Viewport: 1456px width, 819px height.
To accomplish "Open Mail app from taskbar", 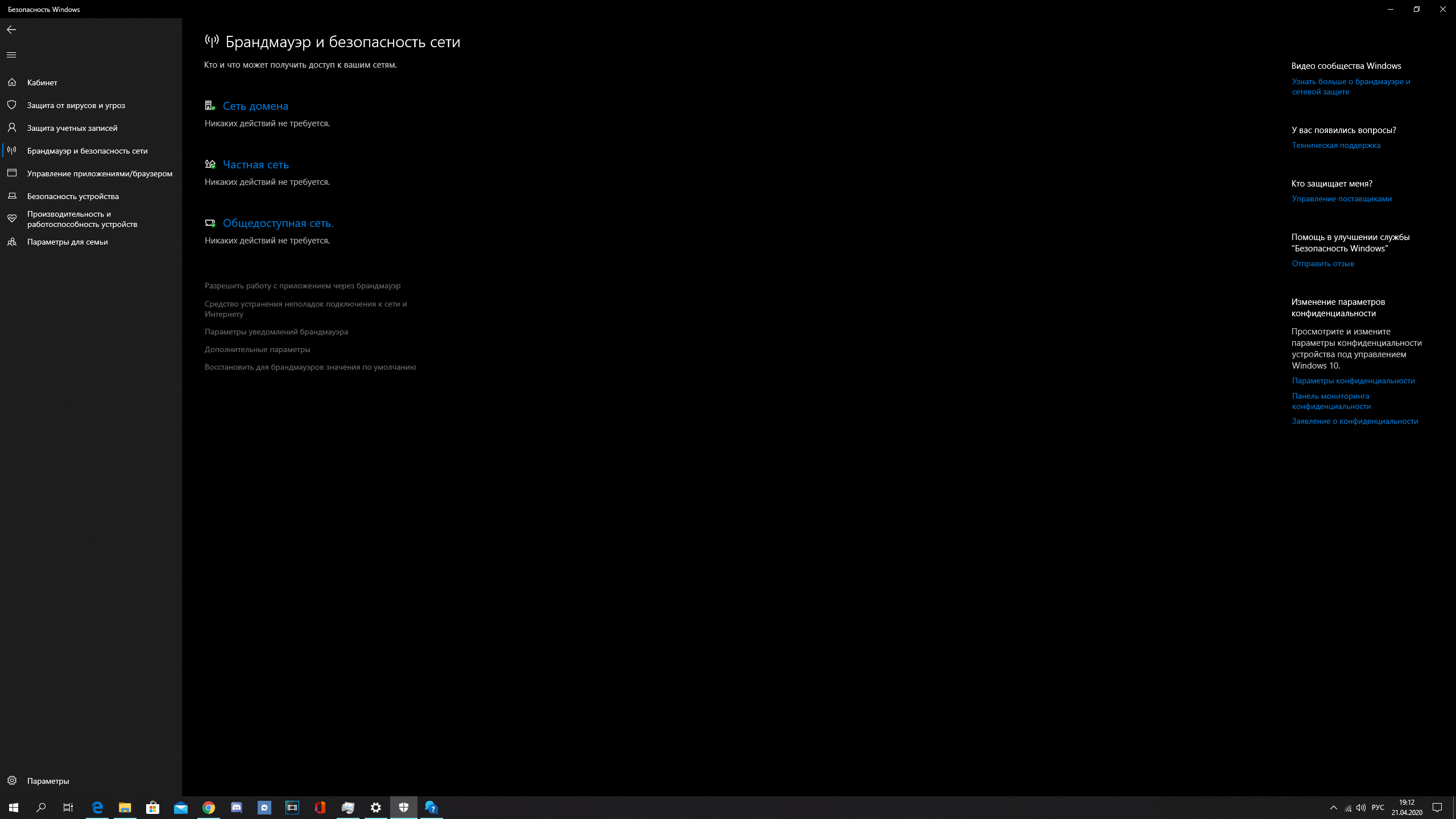I will [x=180, y=807].
